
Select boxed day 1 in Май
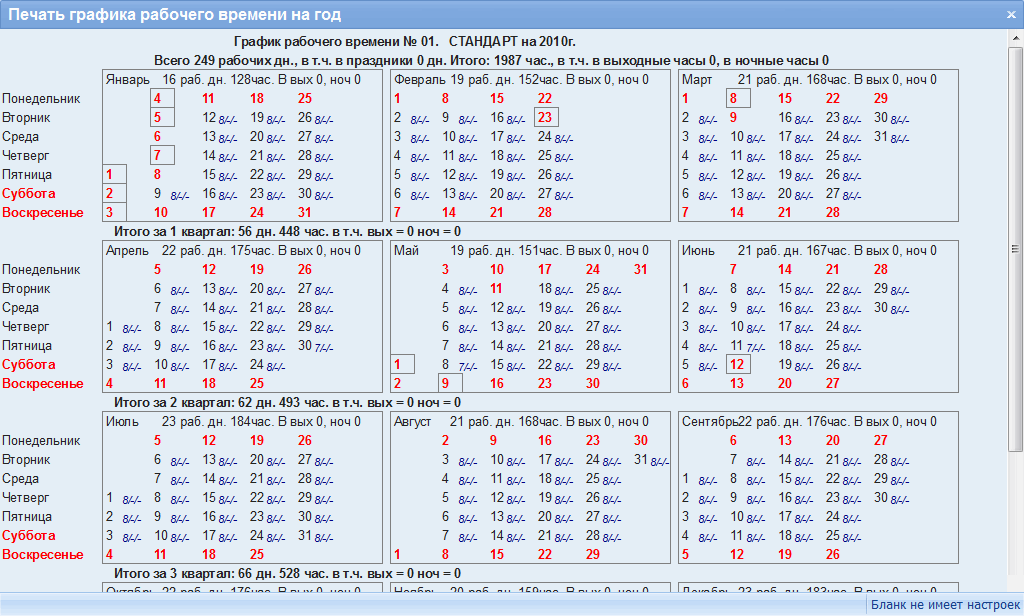coord(400,365)
